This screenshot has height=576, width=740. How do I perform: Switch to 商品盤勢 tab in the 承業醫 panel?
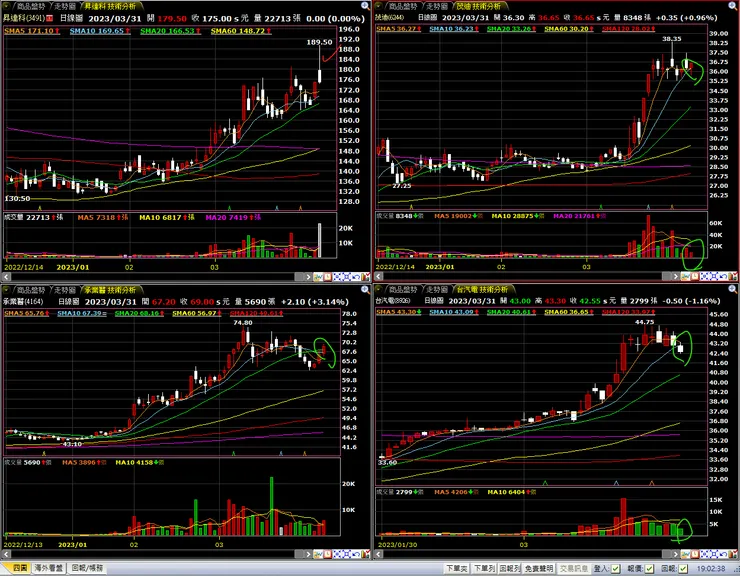click(32, 289)
